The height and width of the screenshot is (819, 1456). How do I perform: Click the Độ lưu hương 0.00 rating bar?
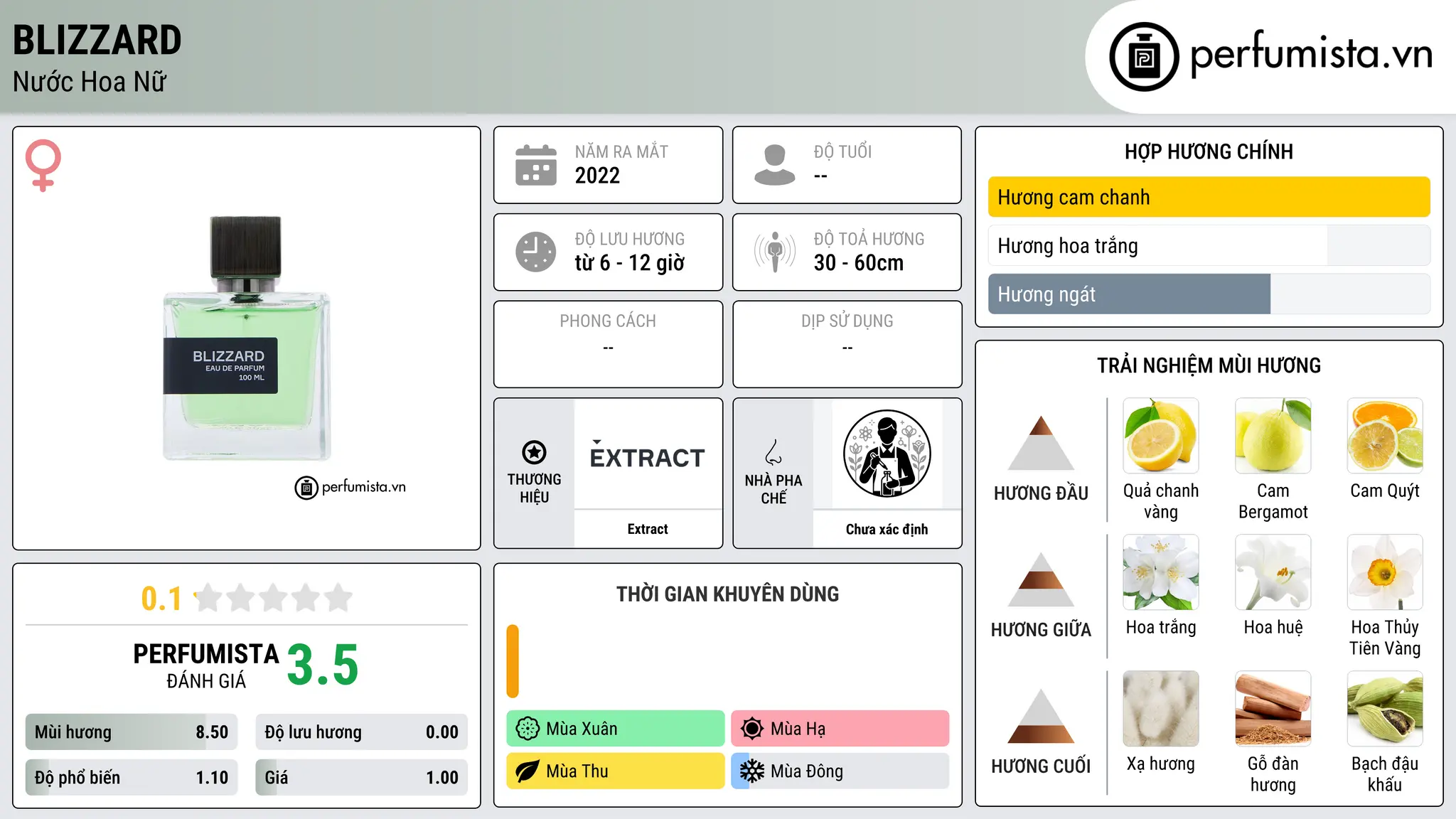click(x=362, y=732)
